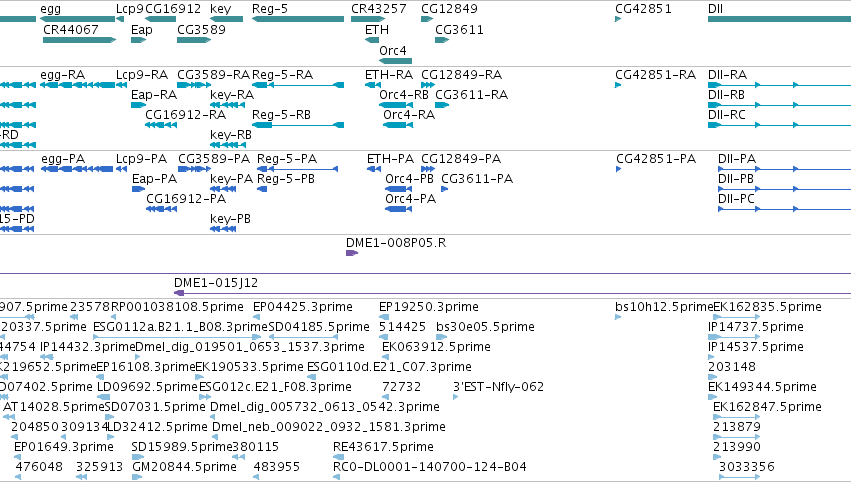Click protein CG16912-PA
851x482 pixels.
pos(161,209)
